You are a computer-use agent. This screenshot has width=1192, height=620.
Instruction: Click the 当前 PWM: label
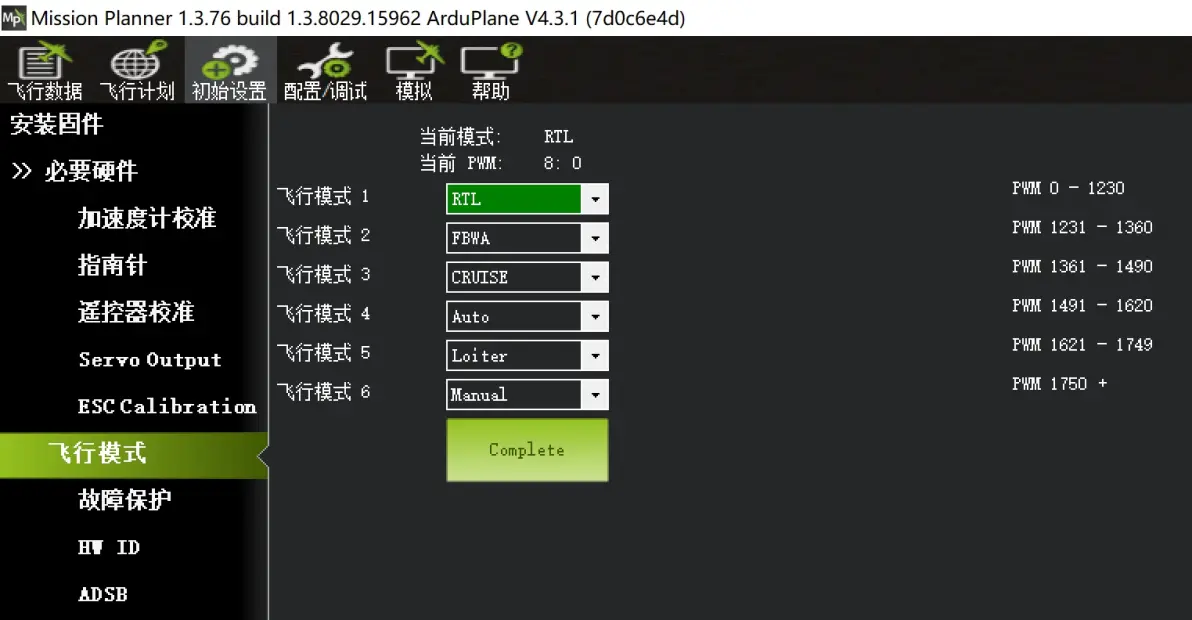(x=461, y=163)
